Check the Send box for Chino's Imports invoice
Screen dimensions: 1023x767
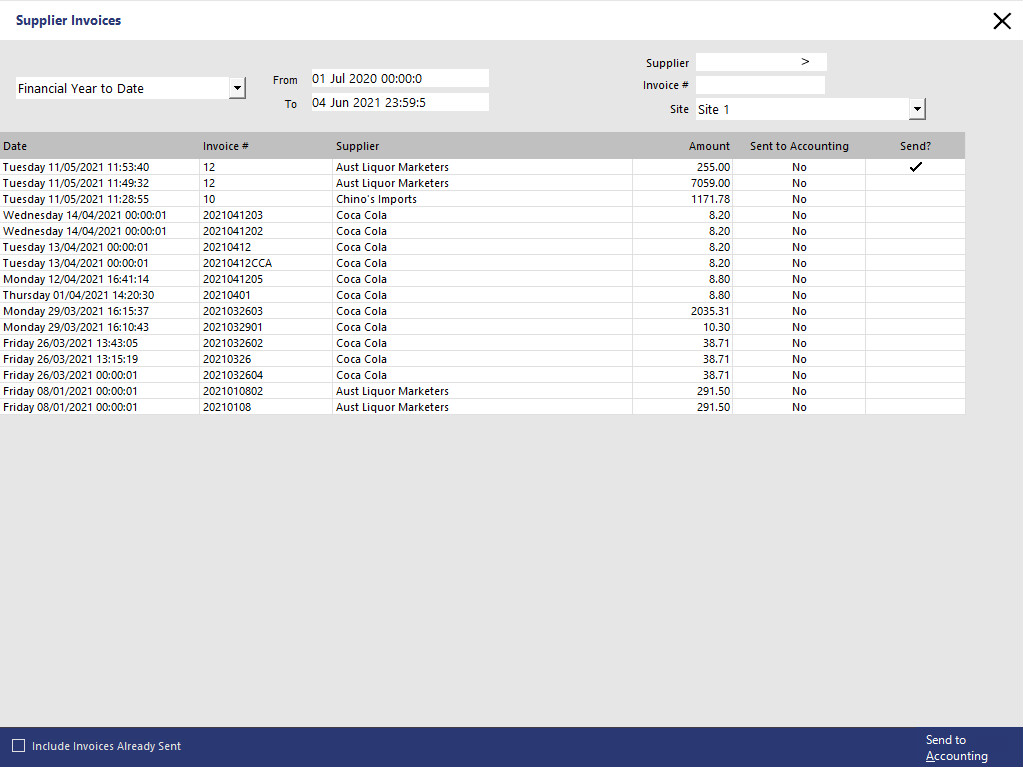tap(914, 199)
